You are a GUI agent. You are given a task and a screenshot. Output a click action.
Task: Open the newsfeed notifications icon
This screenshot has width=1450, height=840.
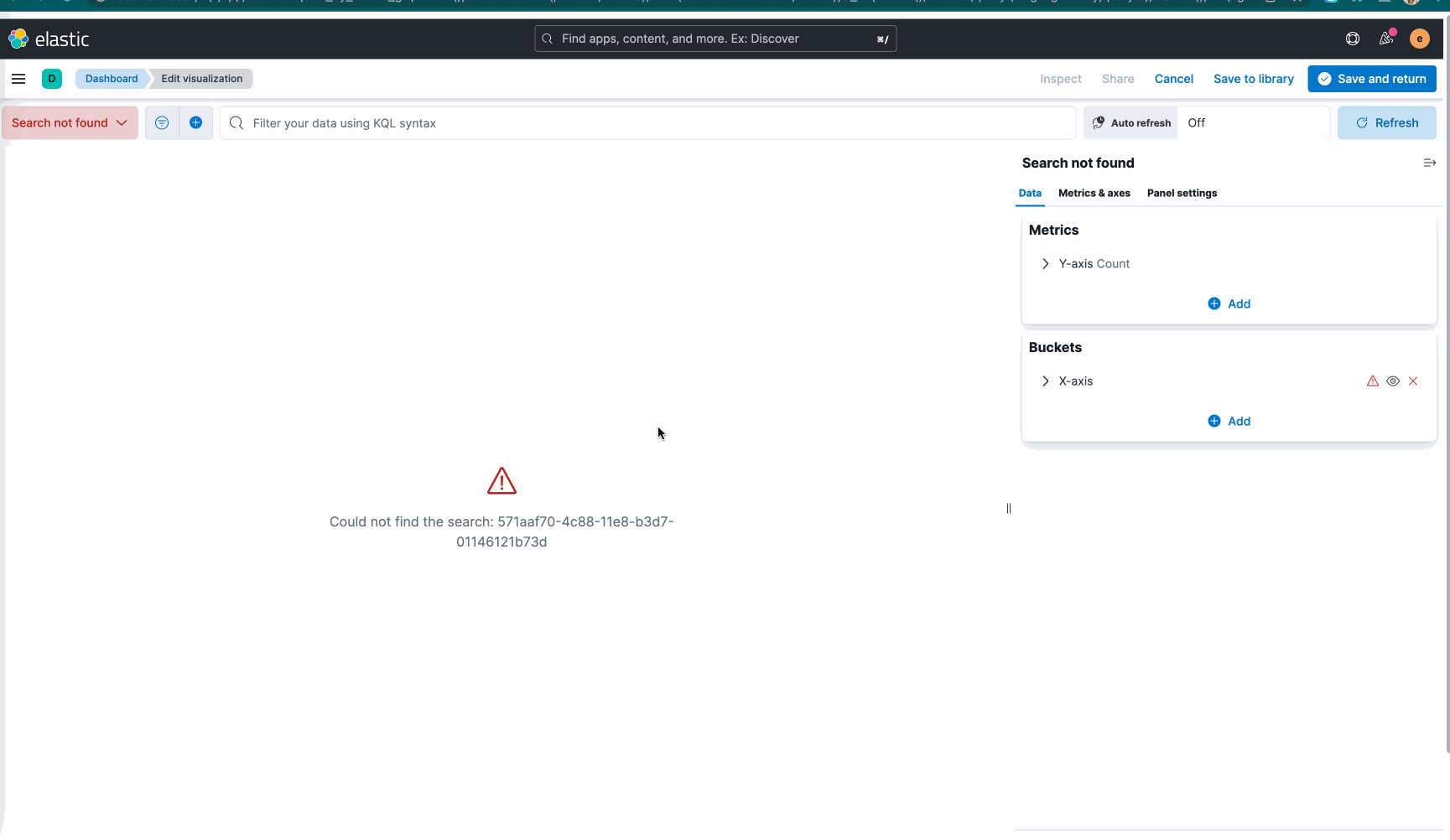click(1386, 39)
